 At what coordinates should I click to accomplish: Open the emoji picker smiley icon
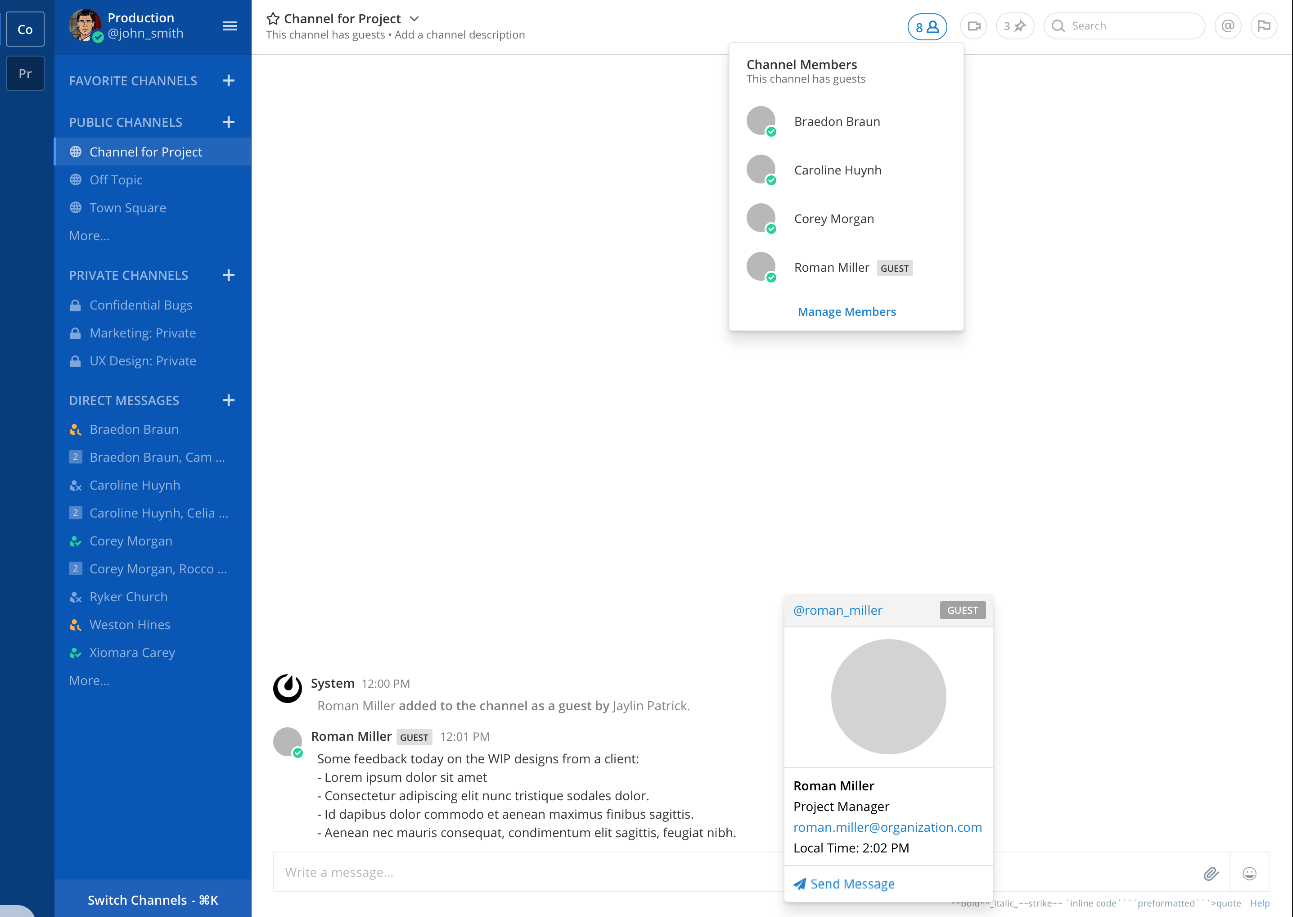click(1249, 873)
